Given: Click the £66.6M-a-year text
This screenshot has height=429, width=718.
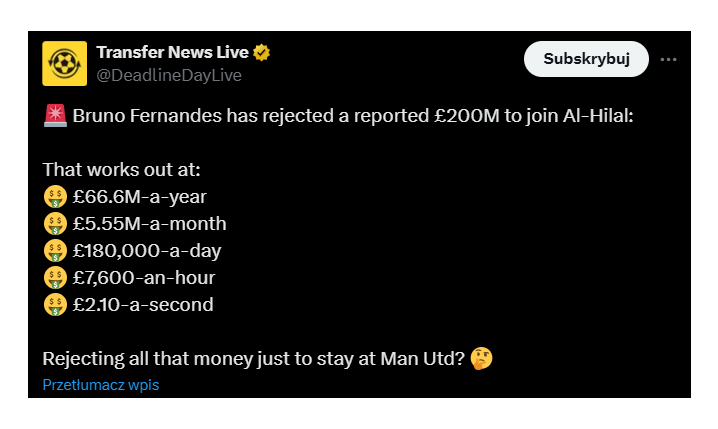Looking at the screenshot, I should coord(140,197).
